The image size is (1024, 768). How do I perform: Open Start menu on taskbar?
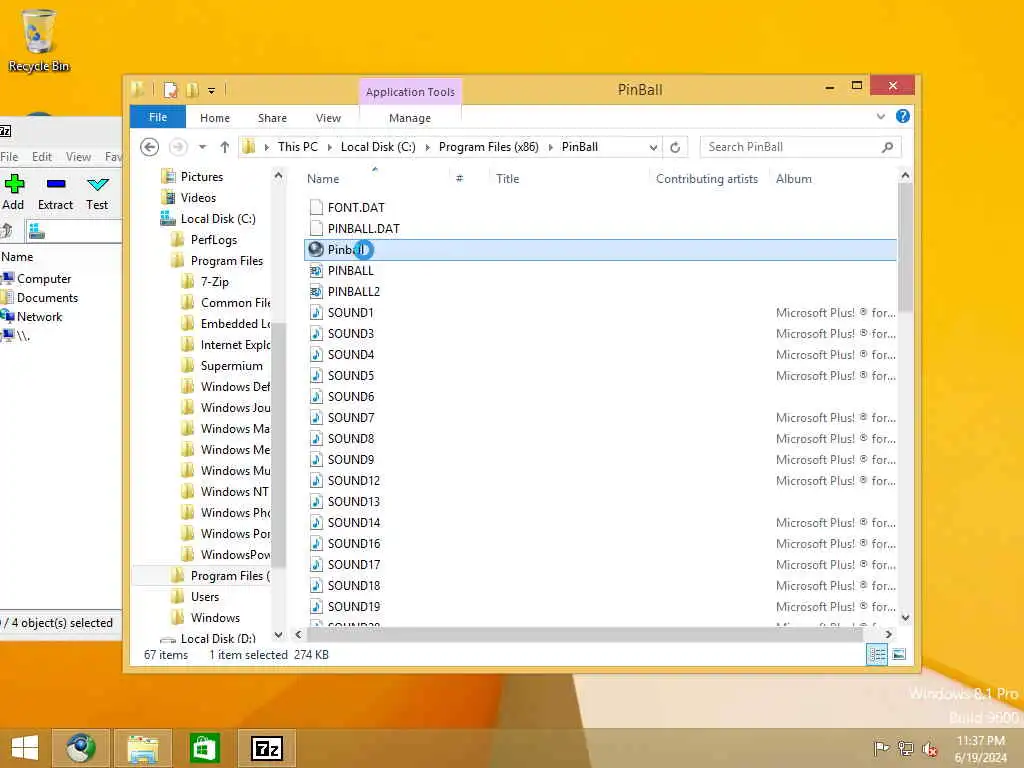pyautogui.click(x=25, y=748)
